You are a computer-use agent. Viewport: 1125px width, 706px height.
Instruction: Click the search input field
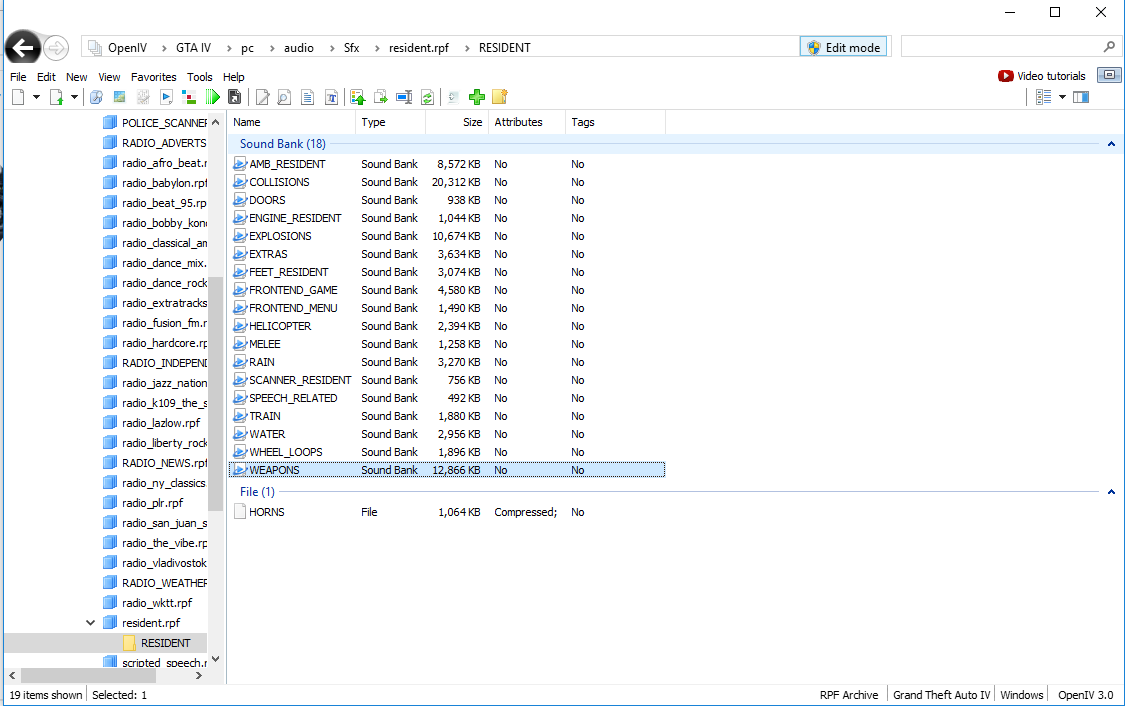click(1002, 47)
